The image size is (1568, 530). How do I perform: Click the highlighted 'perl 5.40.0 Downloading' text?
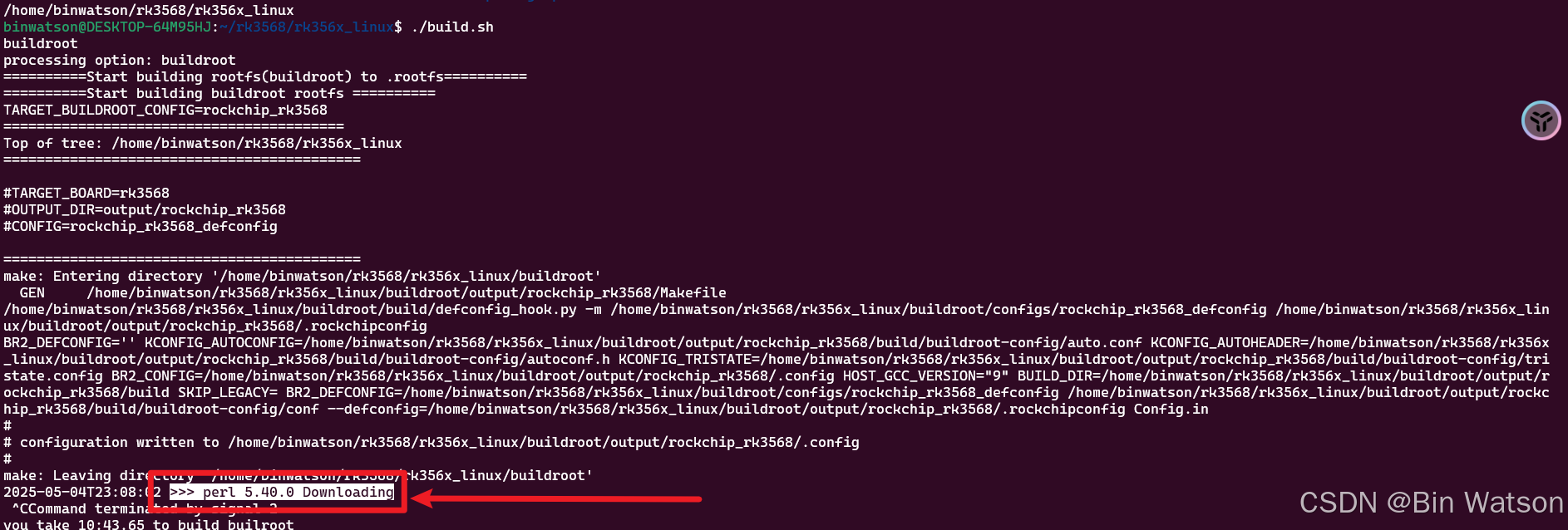click(x=282, y=492)
